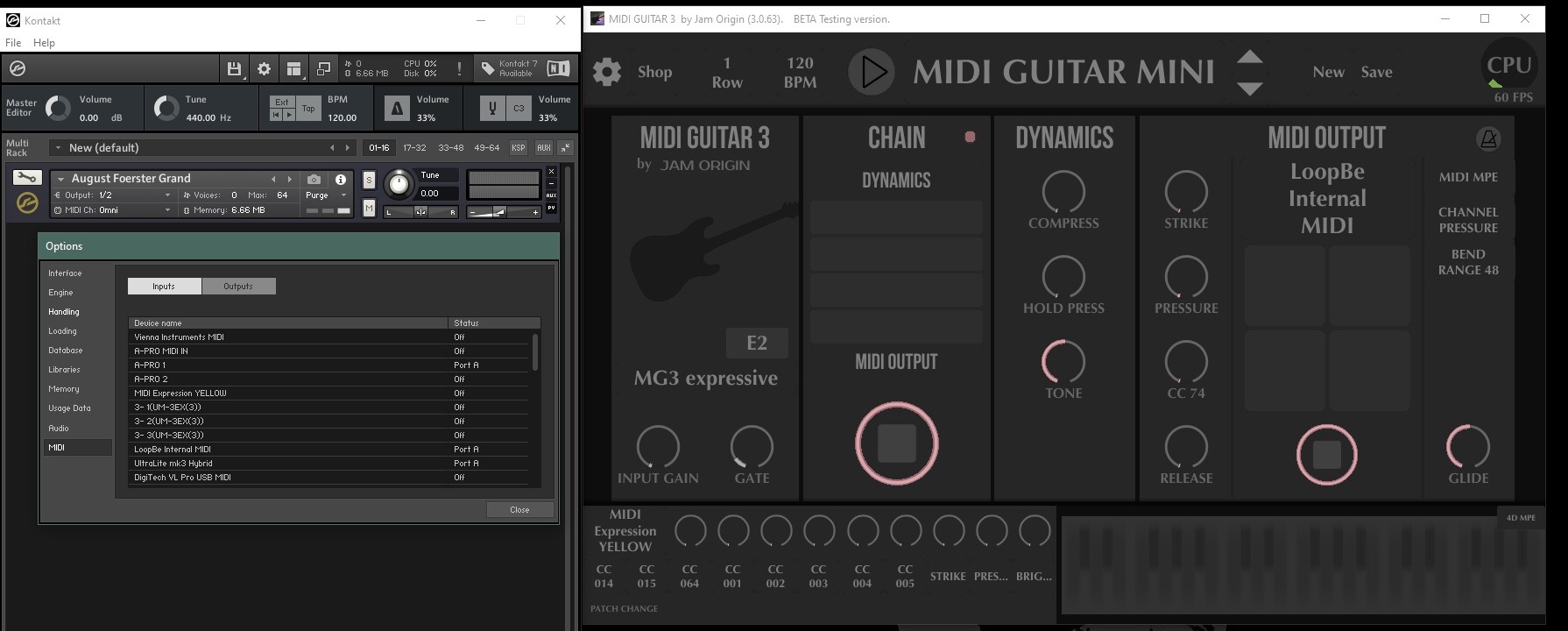Click the exclamation panic icon in Kontakt
This screenshot has height=631, width=1568.
tap(459, 68)
